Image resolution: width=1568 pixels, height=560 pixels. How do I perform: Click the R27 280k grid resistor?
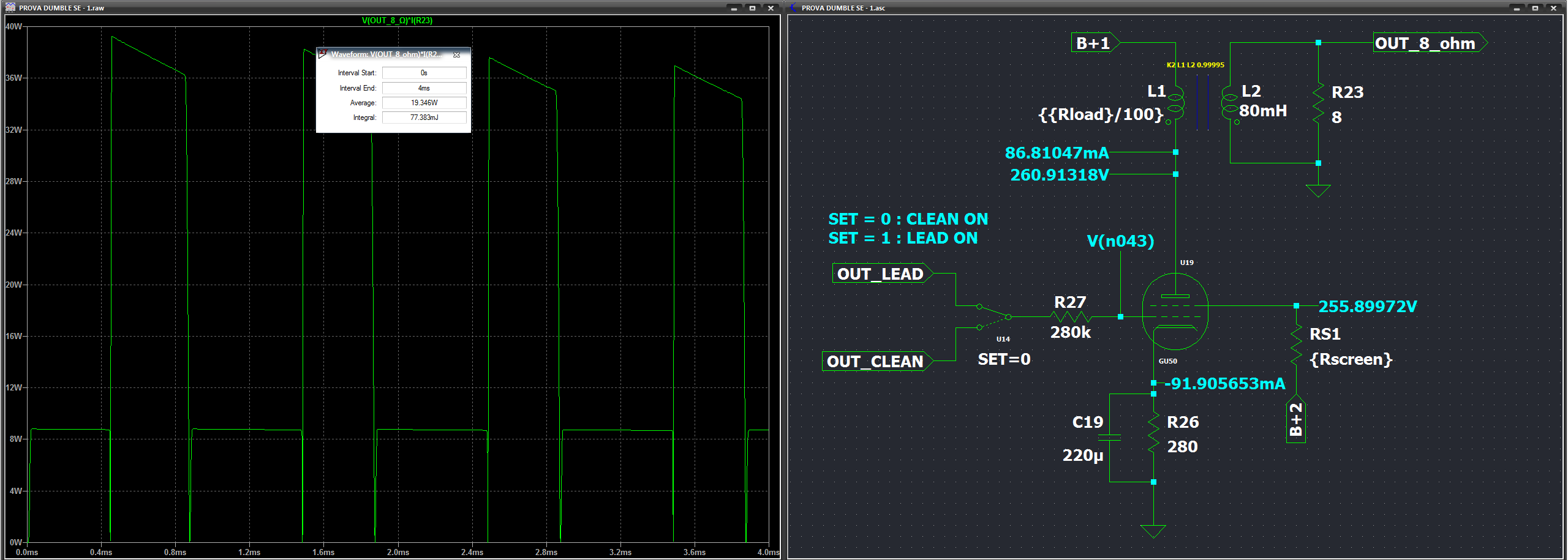coord(1070,317)
